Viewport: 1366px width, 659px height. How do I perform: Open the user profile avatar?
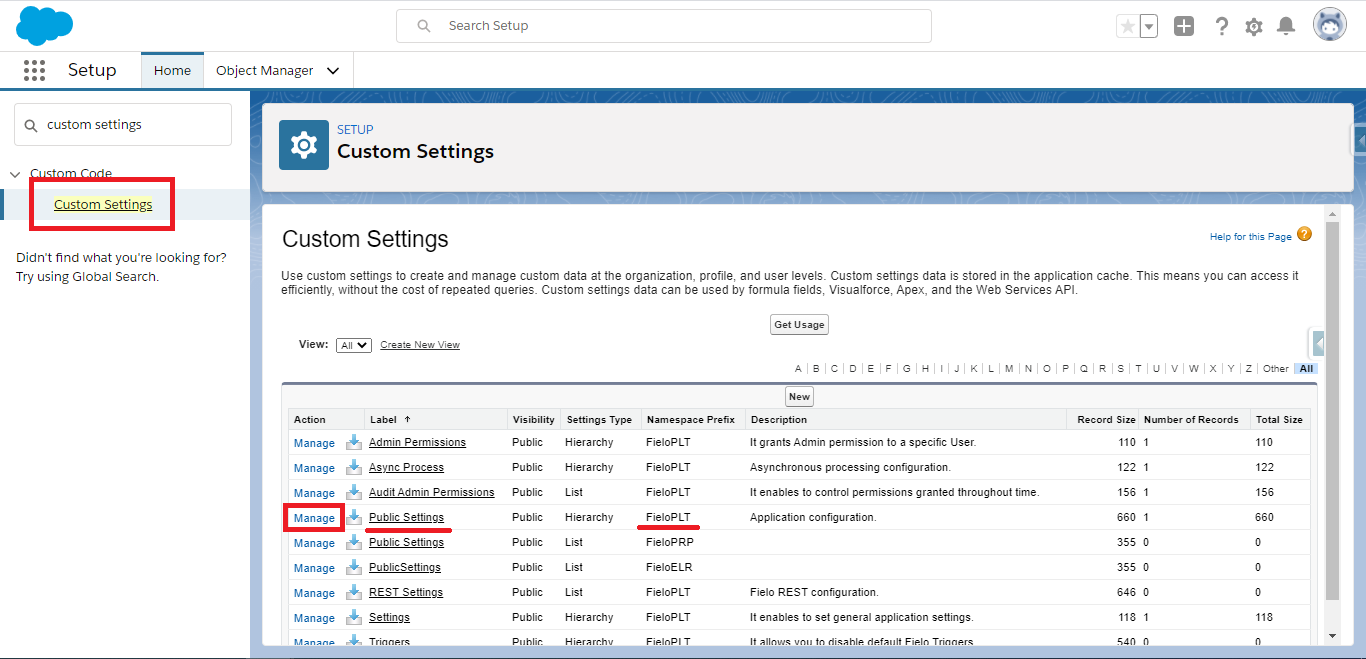click(x=1330, y=25)
